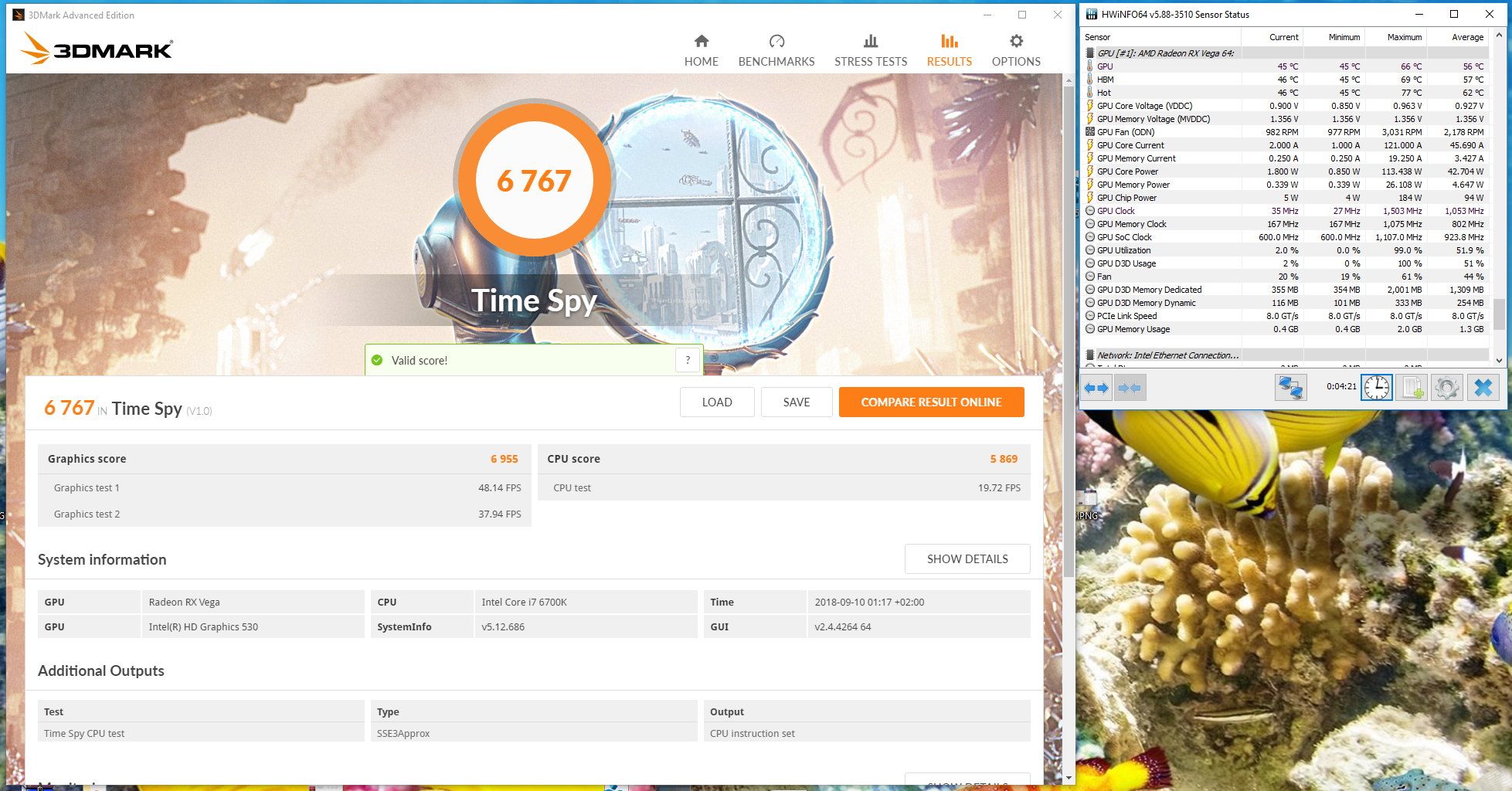Image resolution: width=1512 pixels, height=791 pixels.
Task: Click circle icon of GPU Clock row
Action: point(1090,211)
